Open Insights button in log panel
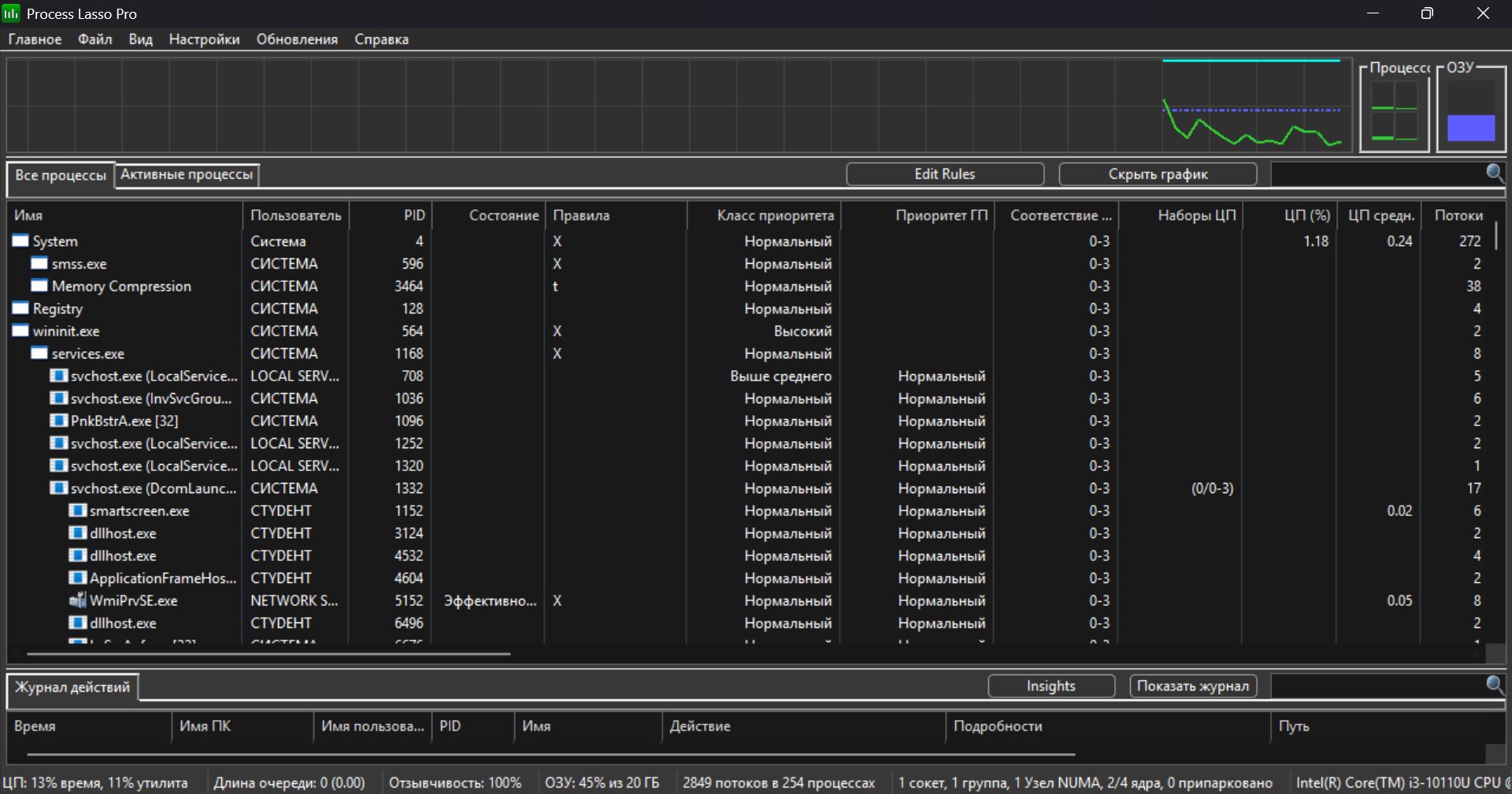Image resolution: width=1512 pixels, height=794 pixels. [1051, 686]
